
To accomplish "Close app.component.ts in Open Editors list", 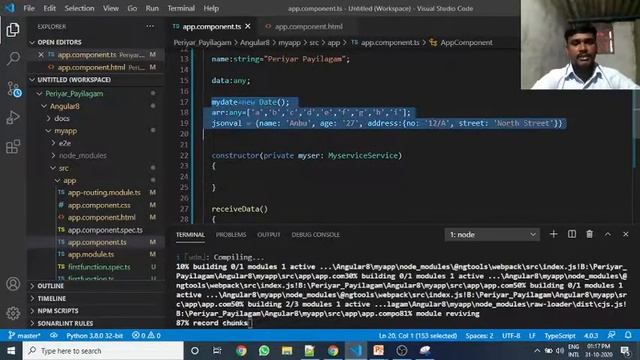I will (x=41, y=55).
